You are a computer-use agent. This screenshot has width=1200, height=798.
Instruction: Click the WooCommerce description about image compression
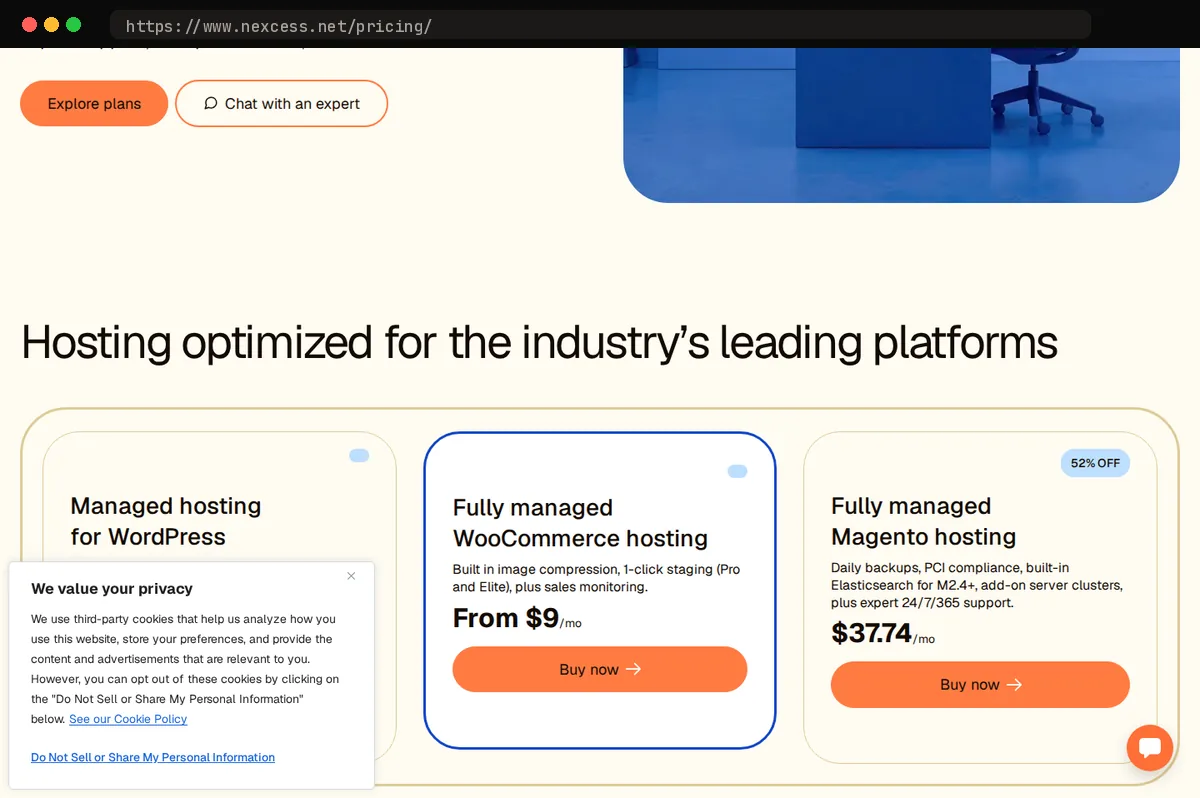pyautogui.click(x=597, y=578)
